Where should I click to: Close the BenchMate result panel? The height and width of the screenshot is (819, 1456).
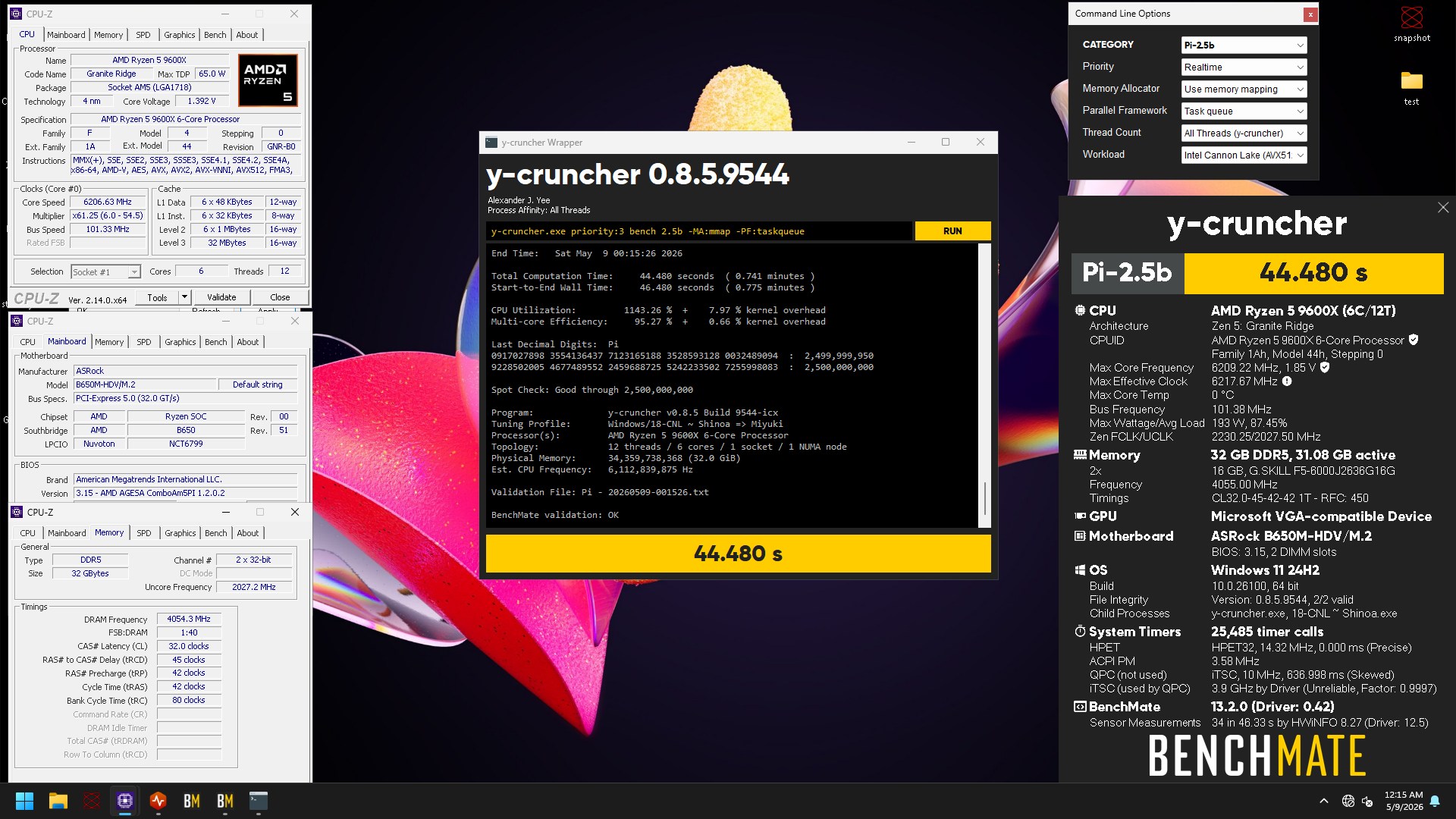(x=1443, y=208)
